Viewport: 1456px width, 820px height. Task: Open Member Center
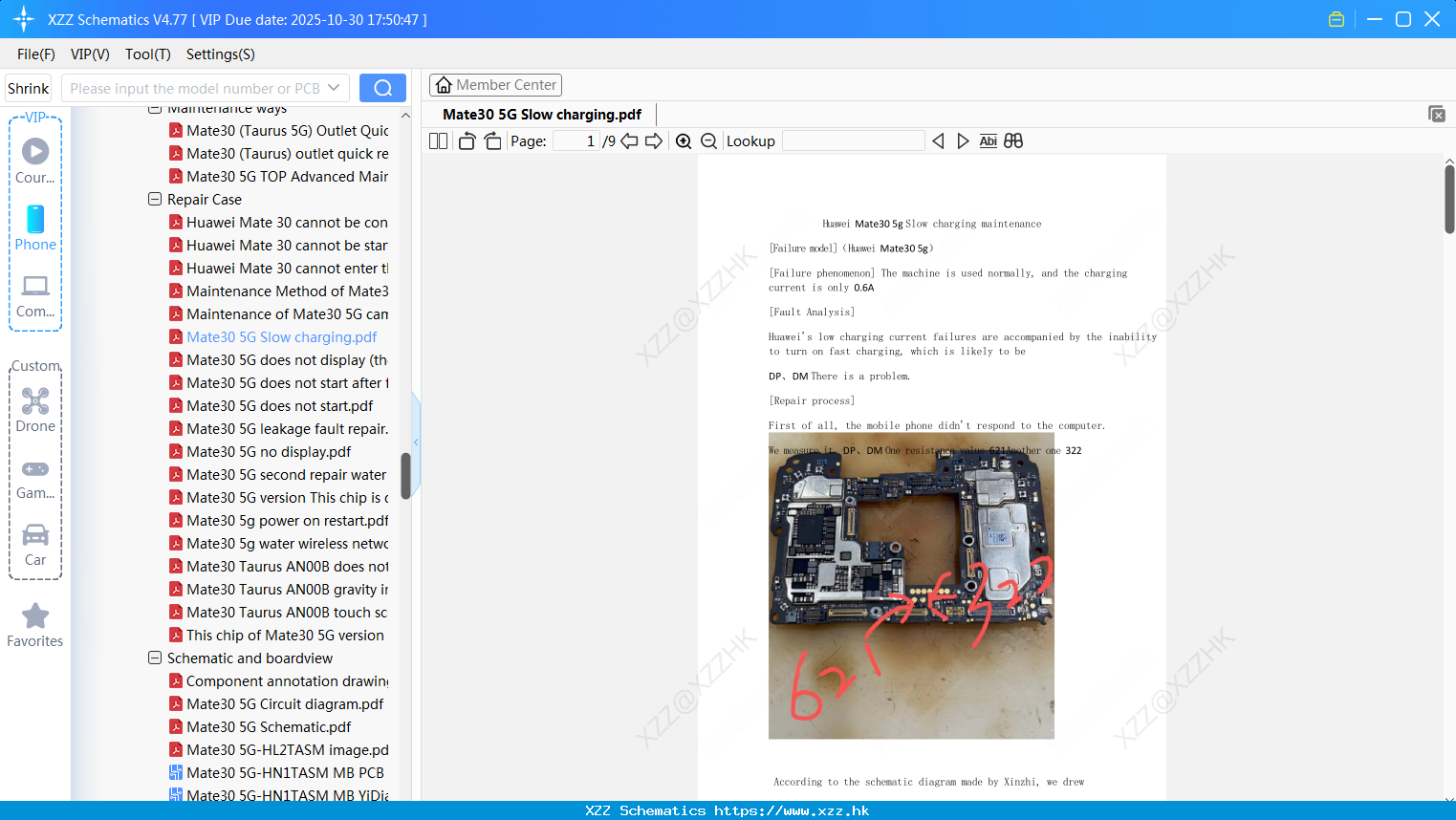click(495, 85)
